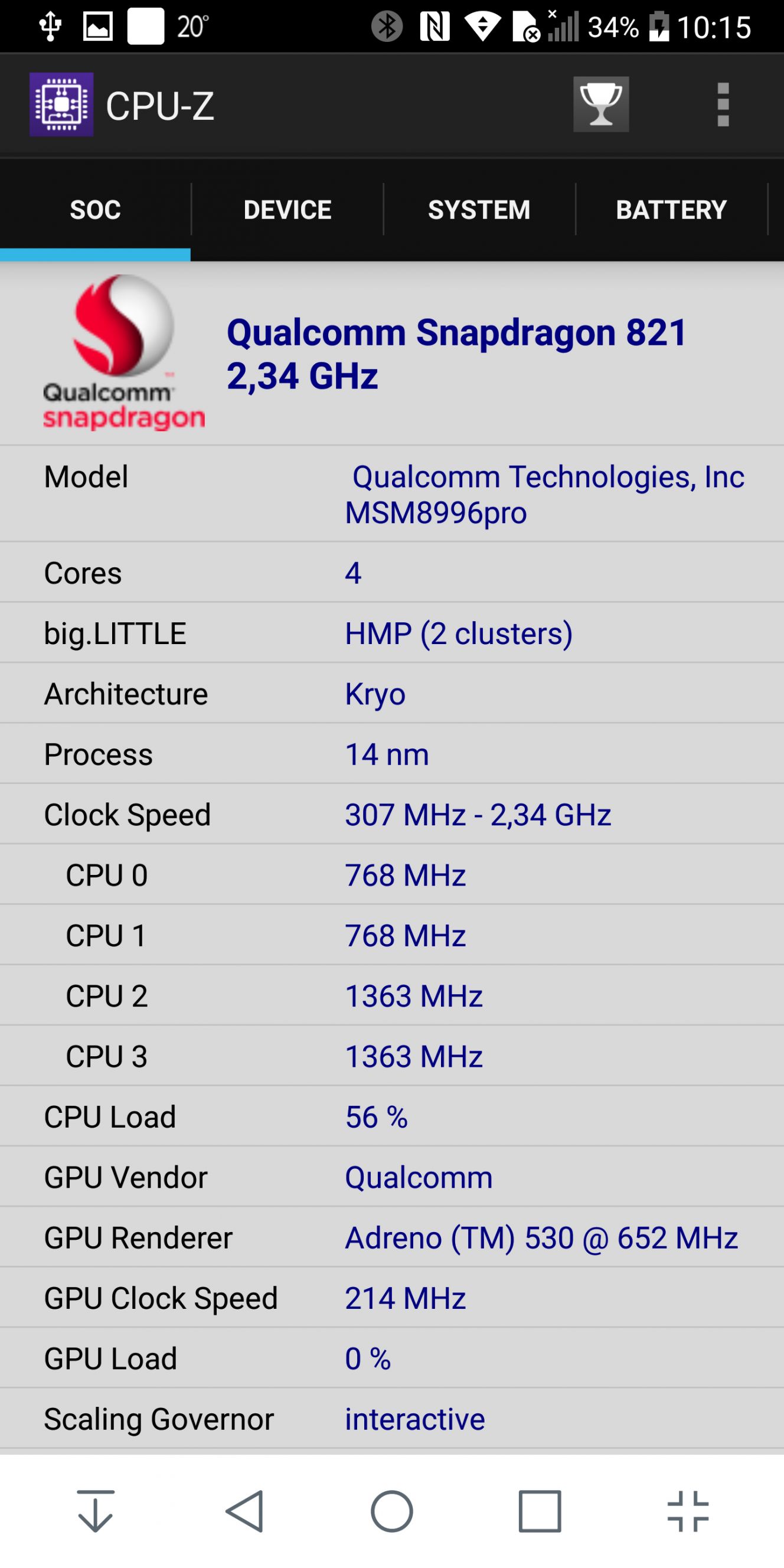This screenshot has width=784, height=1568.
Task: Tap the NFC status bar icon
Action: pyautogui.click(x=435, y=27)
